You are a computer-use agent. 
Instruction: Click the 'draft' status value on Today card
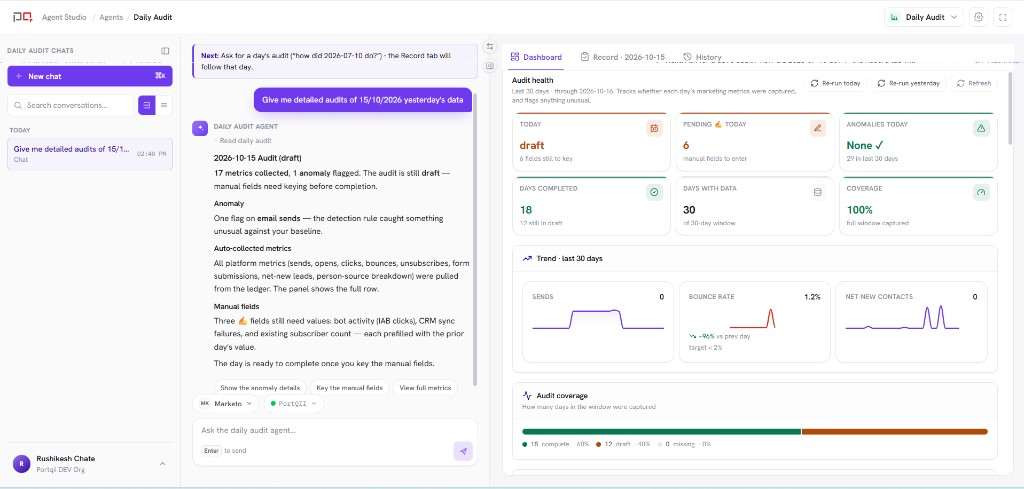(532, 145)
